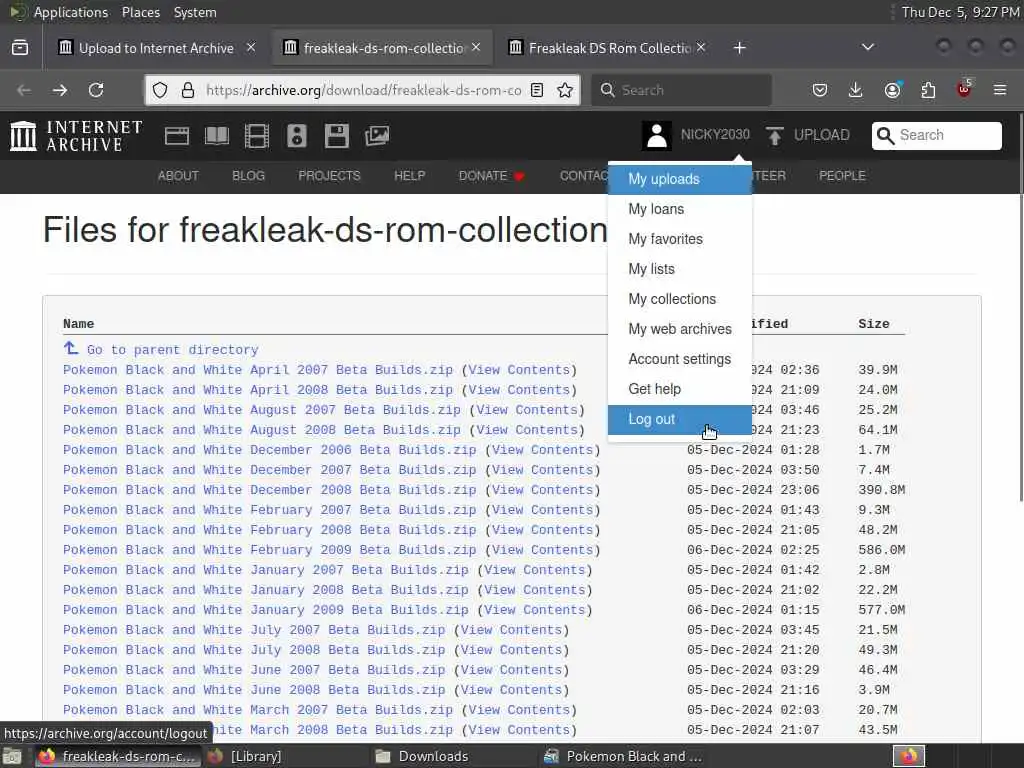View Contents of January 2009 Beta Builds.zip
This screenshot has width=1024, height=768.
coord(535,610)
